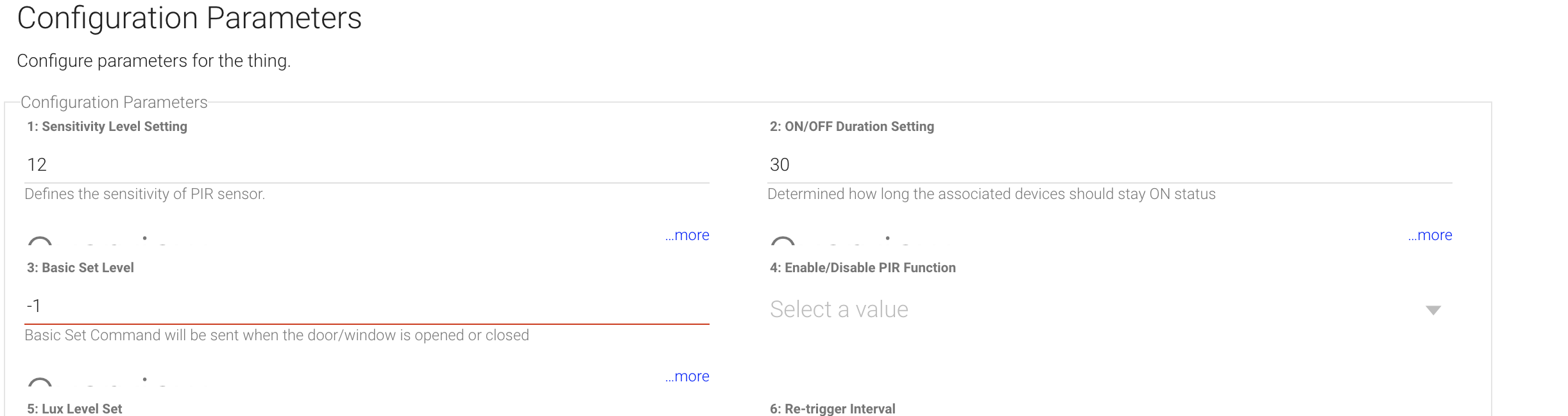
Task: Focus the ON/OFF Duration Setting value field
Action: point(1109,165)
